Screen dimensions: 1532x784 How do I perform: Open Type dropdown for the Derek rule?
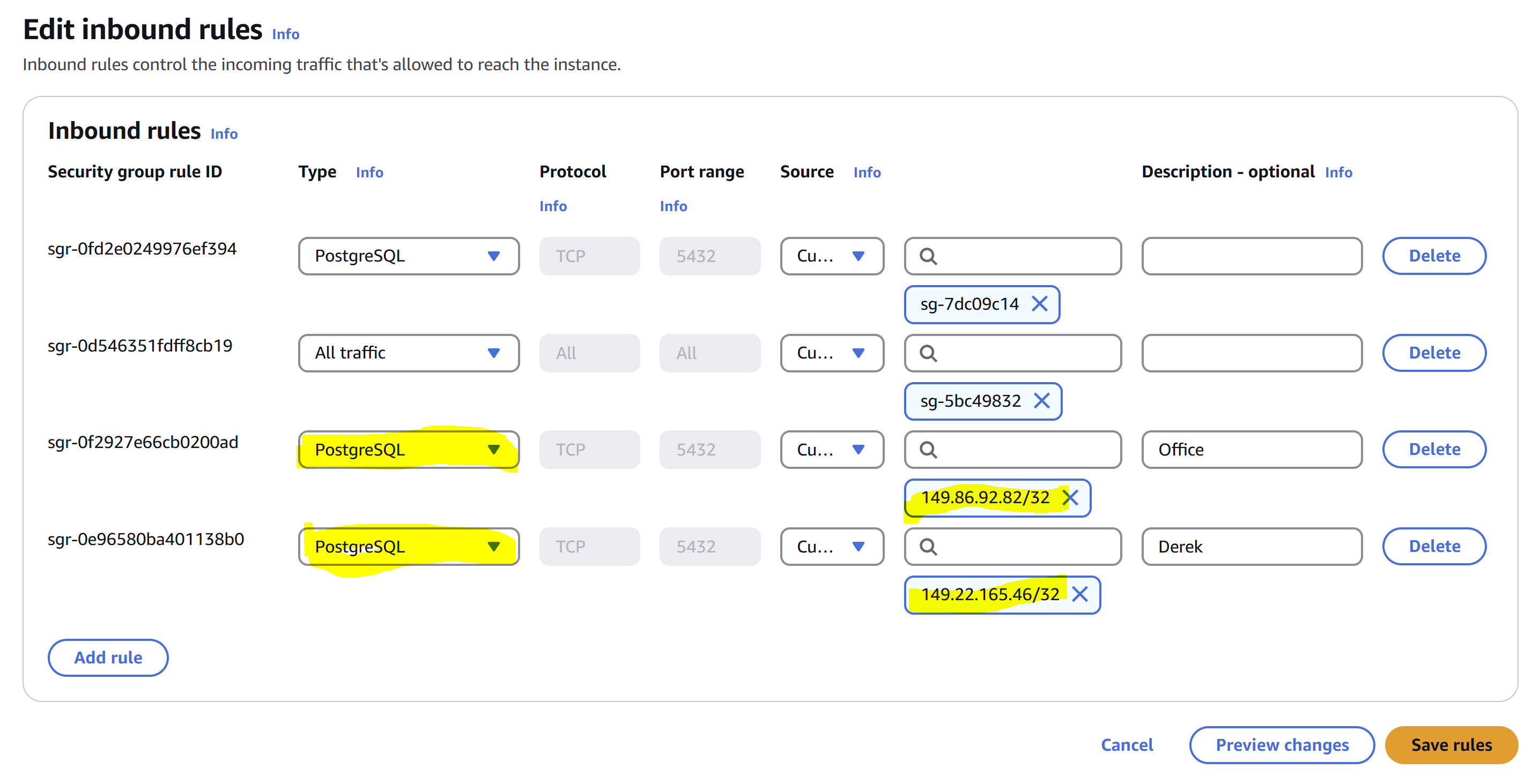pyautogui.click(x=409, y=547)
